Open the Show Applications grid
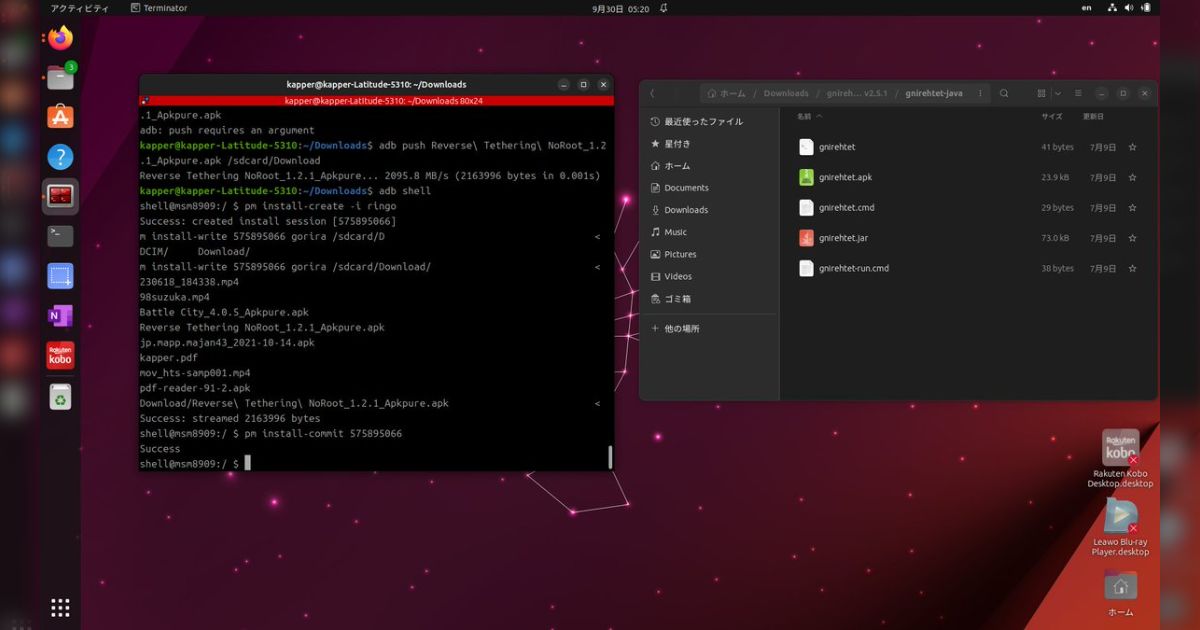The height and width of the screenshot is (630, 1200). point(60,607)
